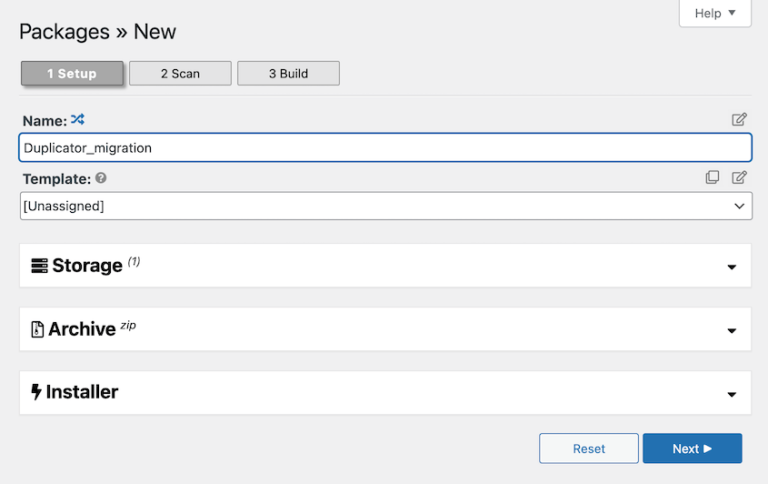
Task: Open the Help dropdown menu
Action: coord(714,14)
